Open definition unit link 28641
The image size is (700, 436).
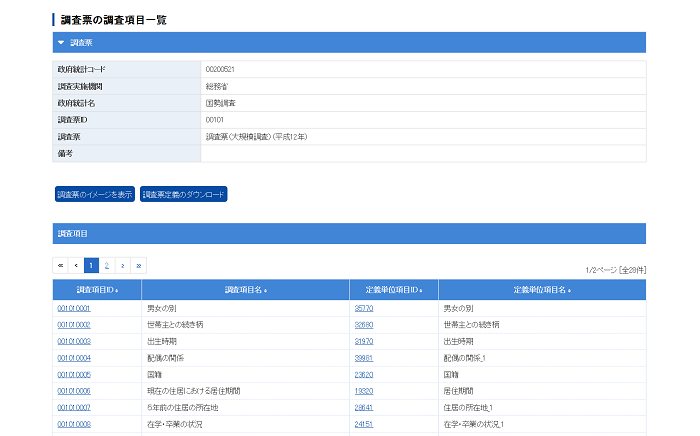(364, 407)
